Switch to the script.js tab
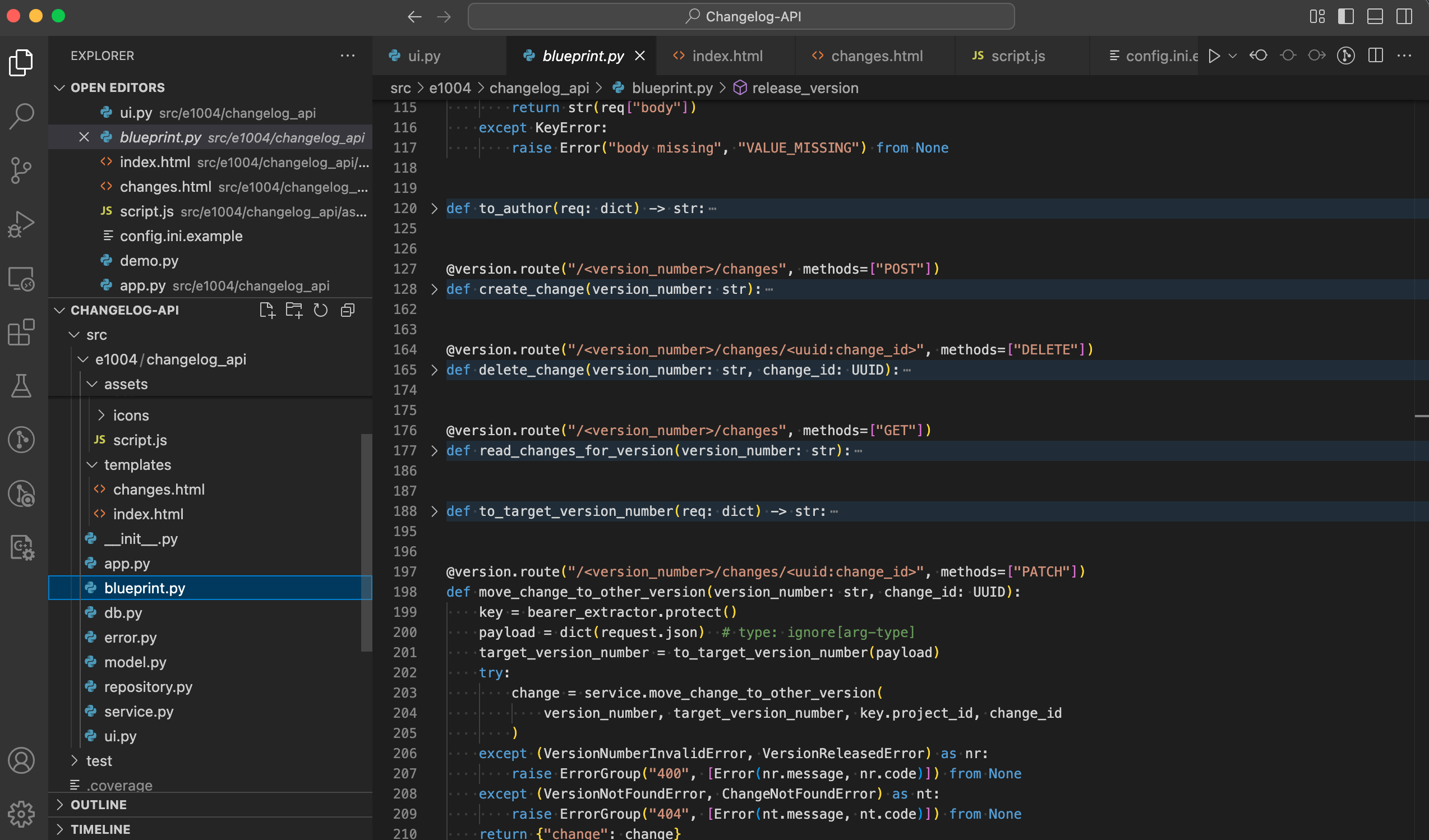The height and width of the screenshot is (840, 1429). coord(1017,56)
